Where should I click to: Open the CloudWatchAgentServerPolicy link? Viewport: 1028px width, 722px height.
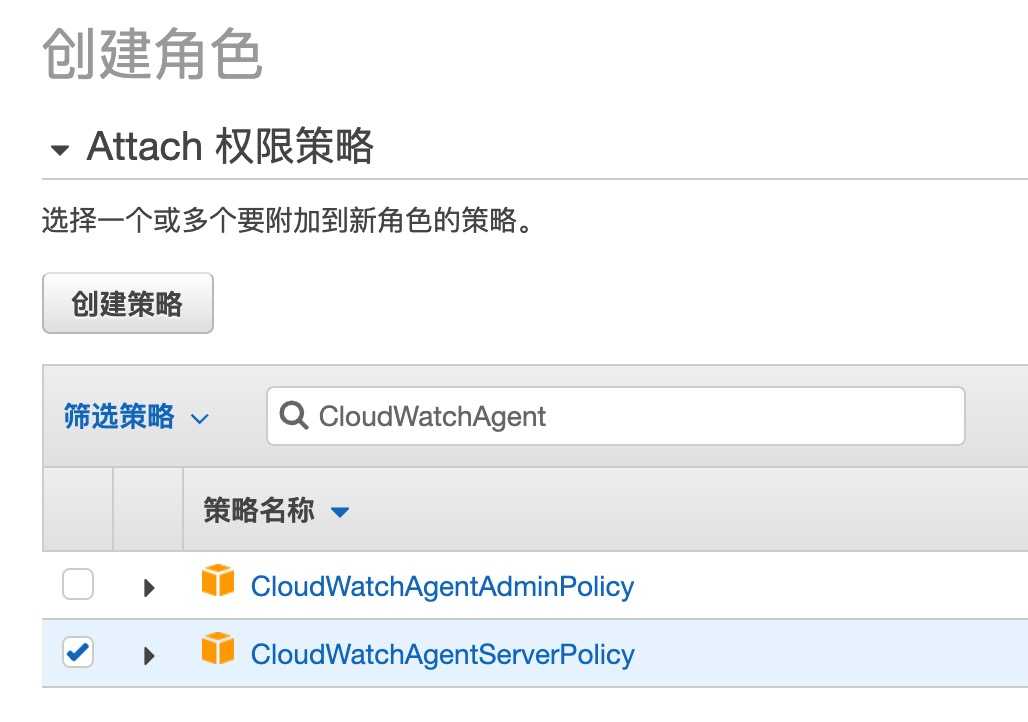point(442,655)
